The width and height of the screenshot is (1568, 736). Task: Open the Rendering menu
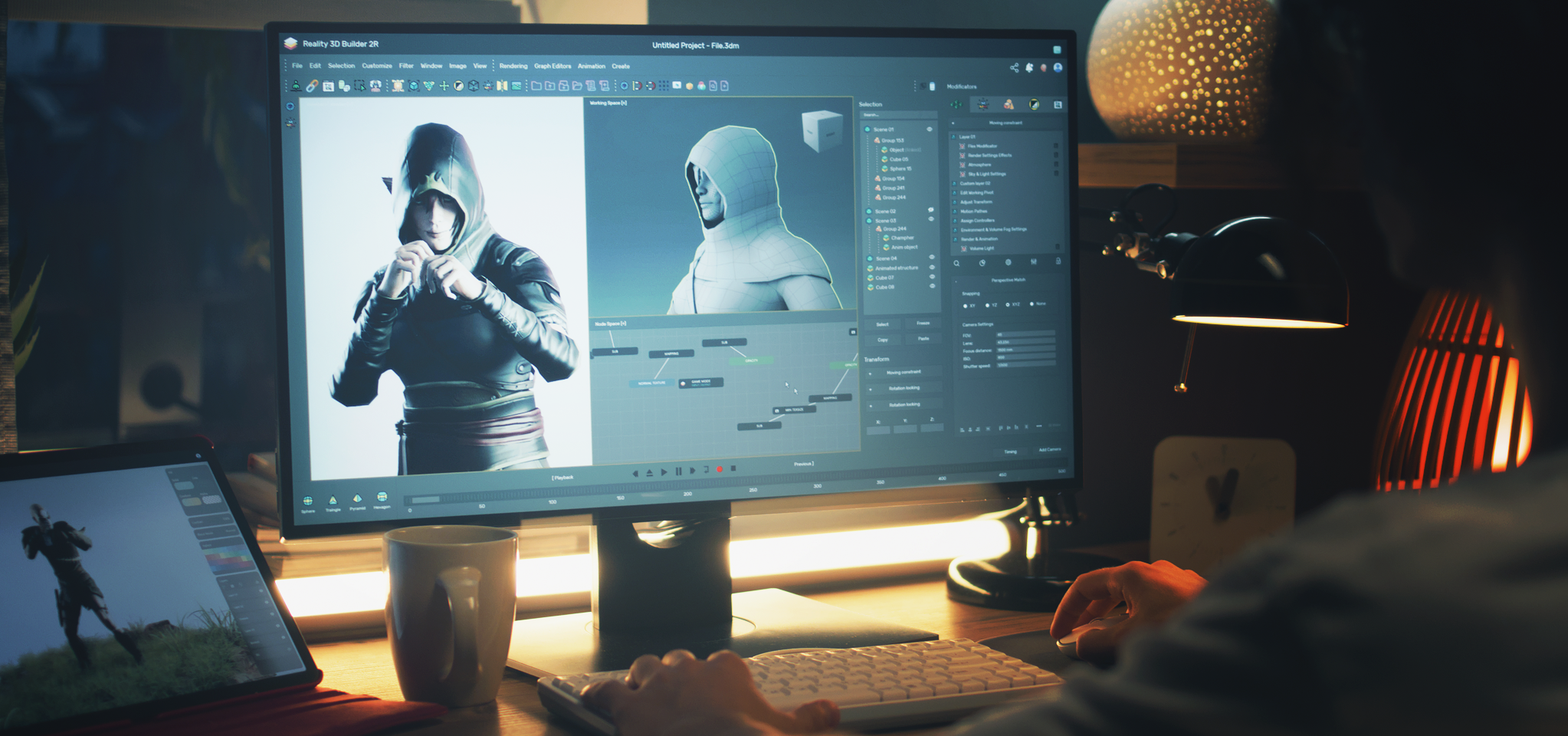(513, 66)
